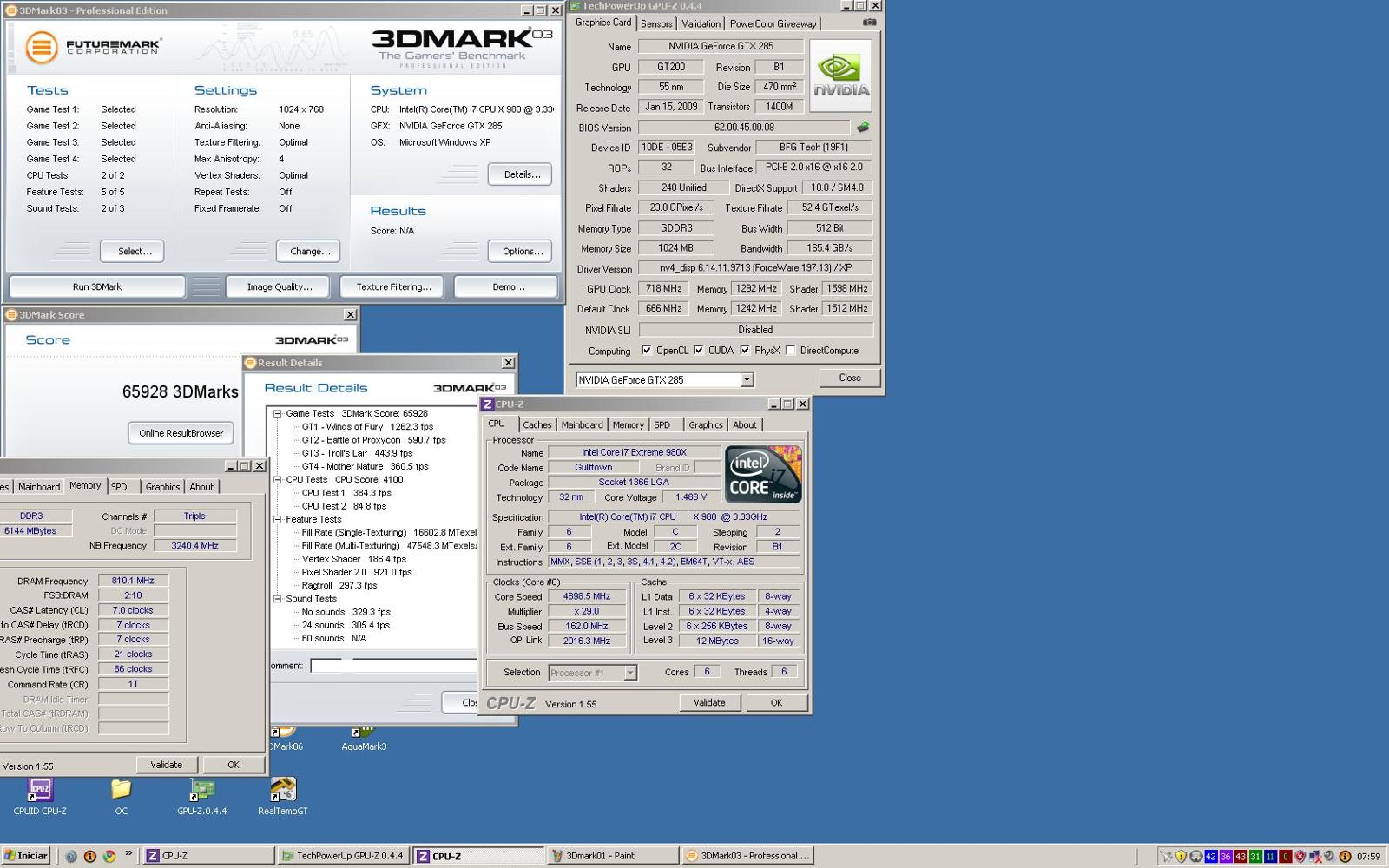Open the Processor #1 selection dropdown
1389x868 pixels.
(630, 673)
